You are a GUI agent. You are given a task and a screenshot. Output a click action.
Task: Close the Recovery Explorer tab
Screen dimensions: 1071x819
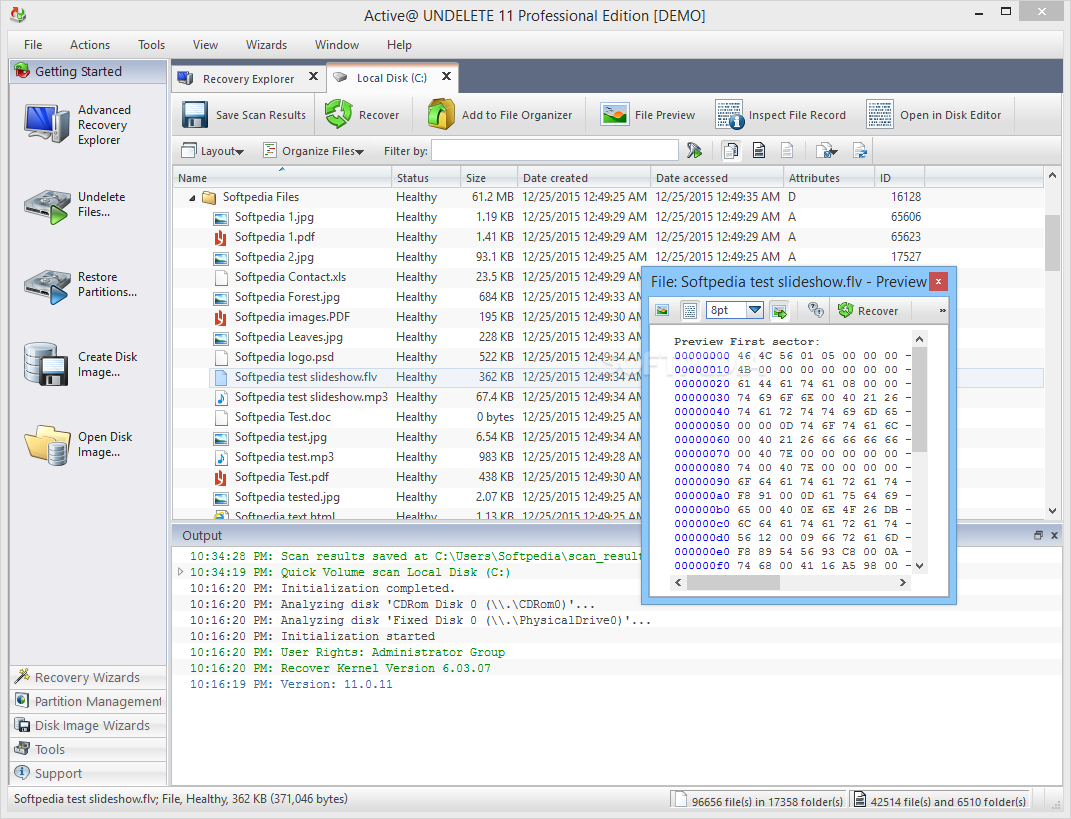pyautogui.click(x=313, y=77)
